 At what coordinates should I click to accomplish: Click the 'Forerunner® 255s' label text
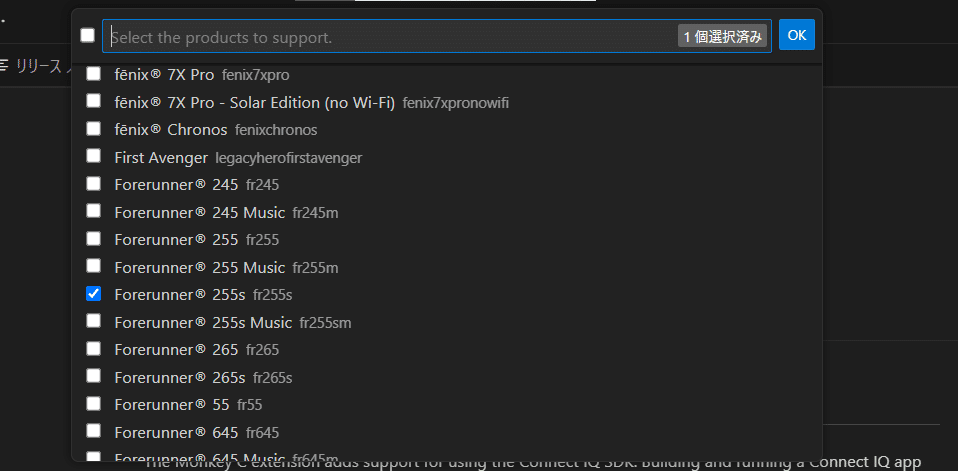180,295
